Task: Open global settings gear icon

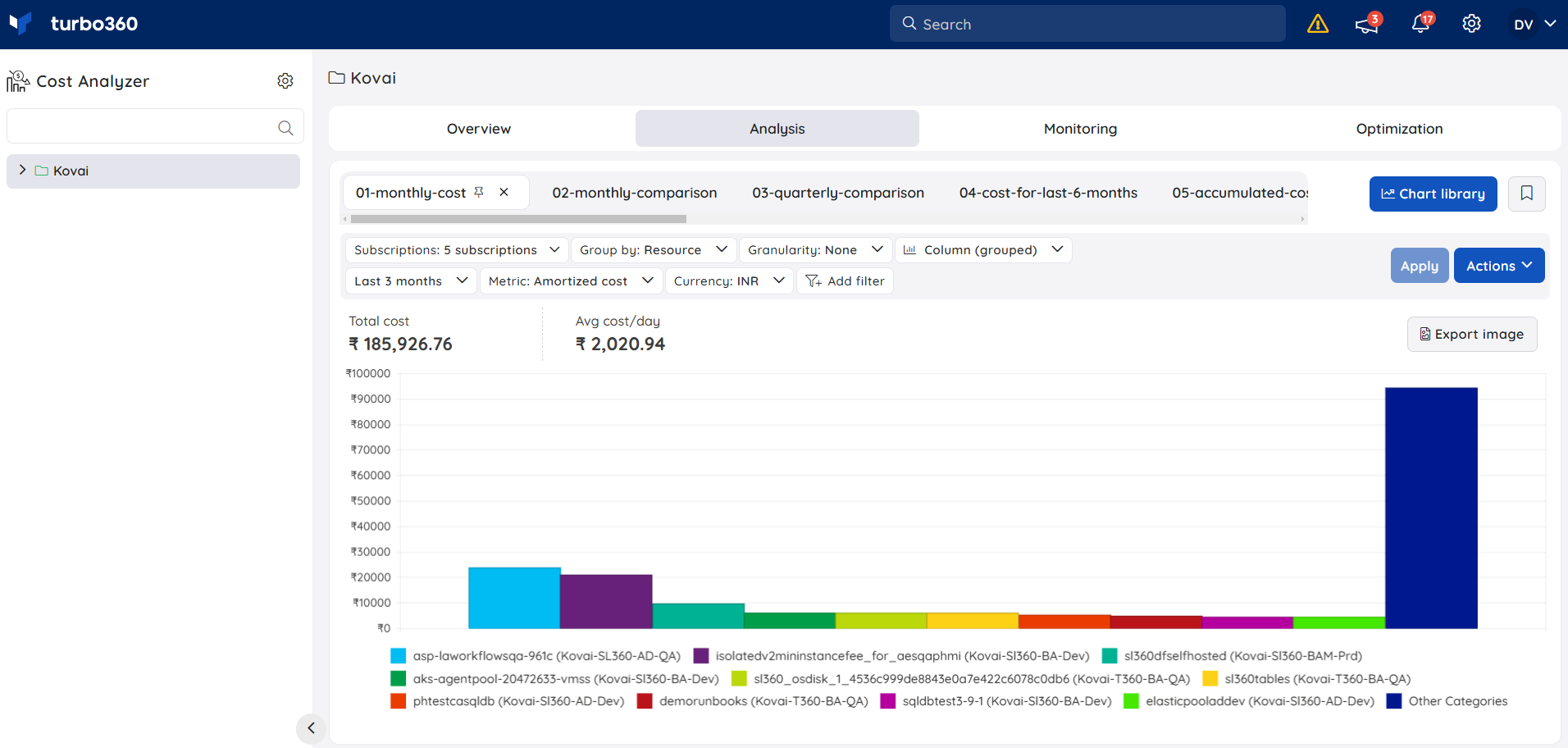Action: click(x=1472, y=24)
